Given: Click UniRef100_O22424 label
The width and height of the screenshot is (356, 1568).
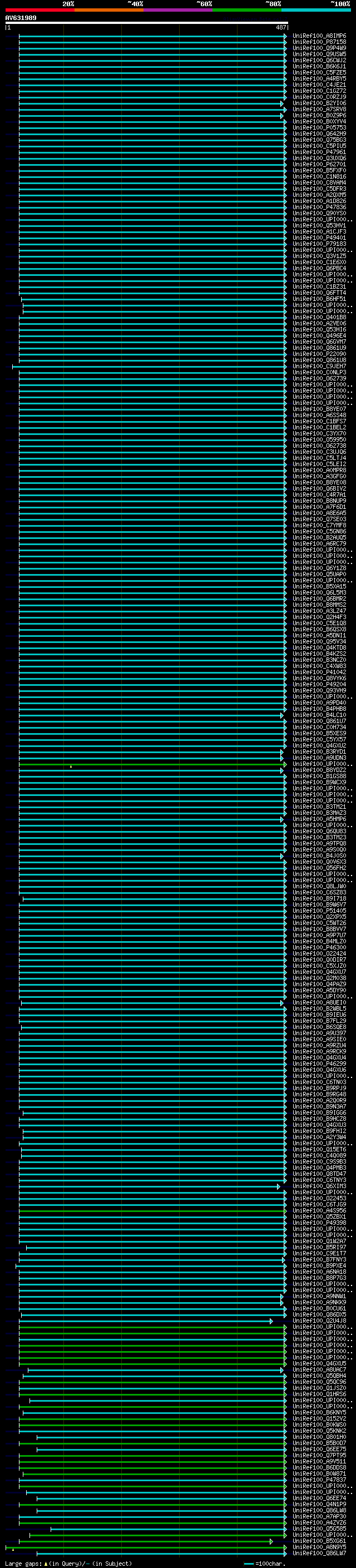Looking at the screenshot, I should coord(319,954).
